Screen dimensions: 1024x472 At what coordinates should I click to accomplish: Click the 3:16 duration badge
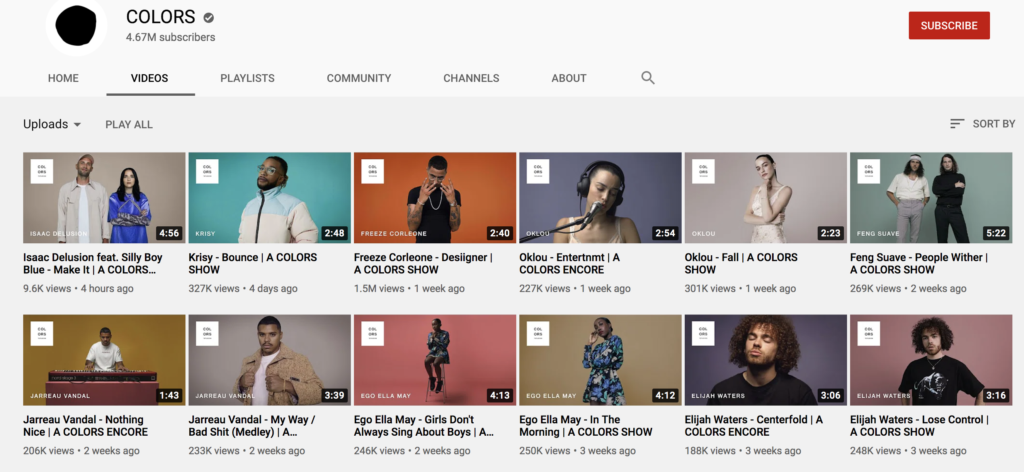pos(996,395)
